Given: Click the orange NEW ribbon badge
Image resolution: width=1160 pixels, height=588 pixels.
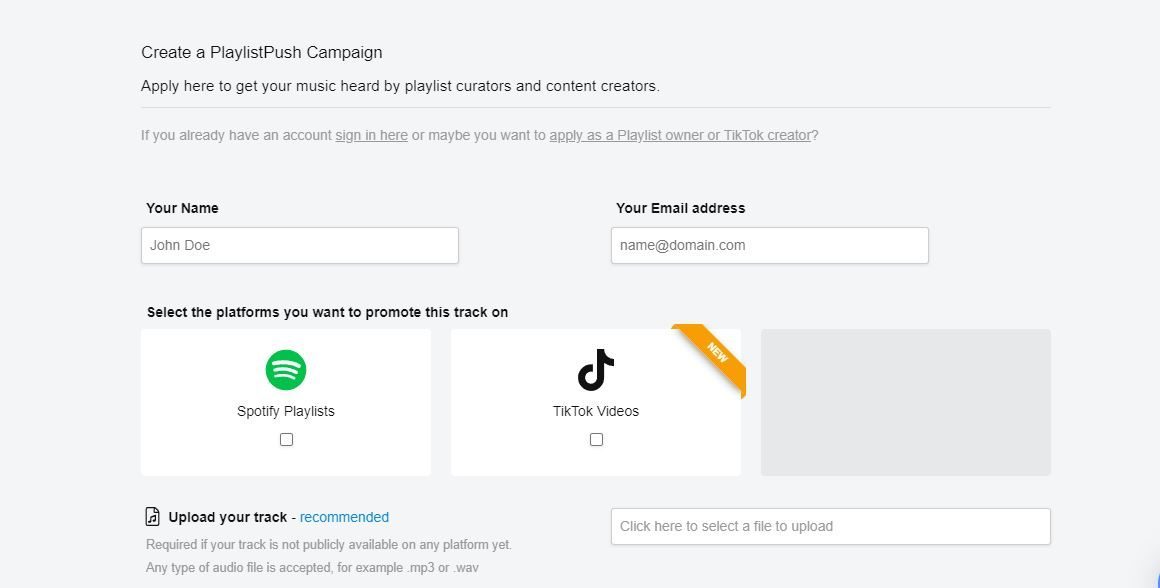Looking at the screenshot, I should pos(716,354).
